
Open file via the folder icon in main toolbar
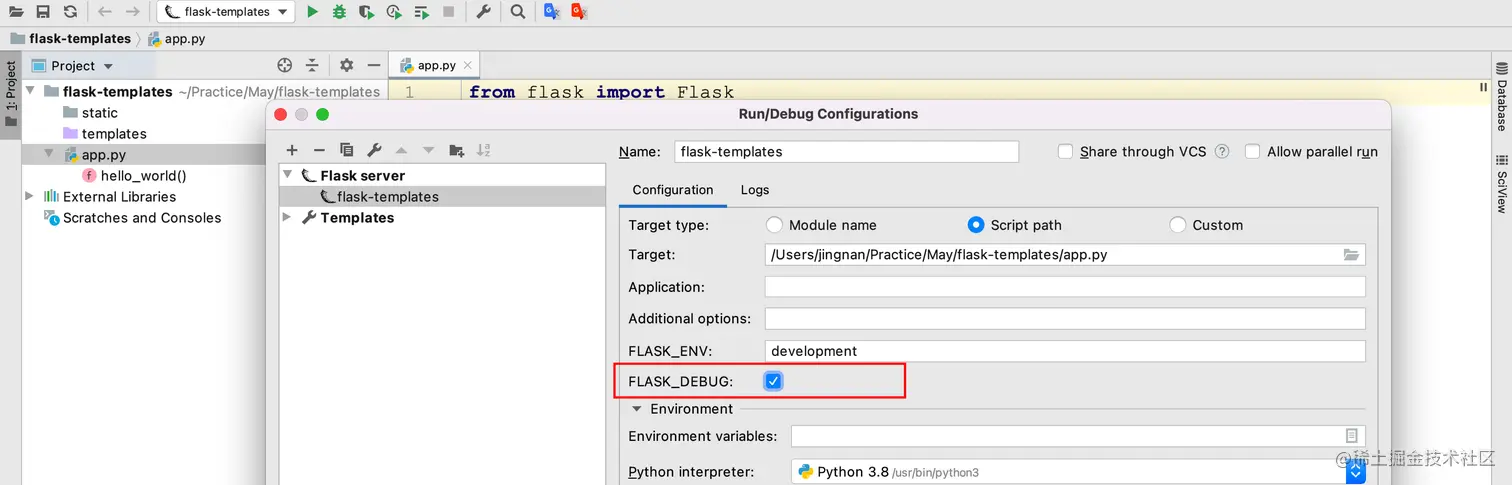click(x=16, y=12)
